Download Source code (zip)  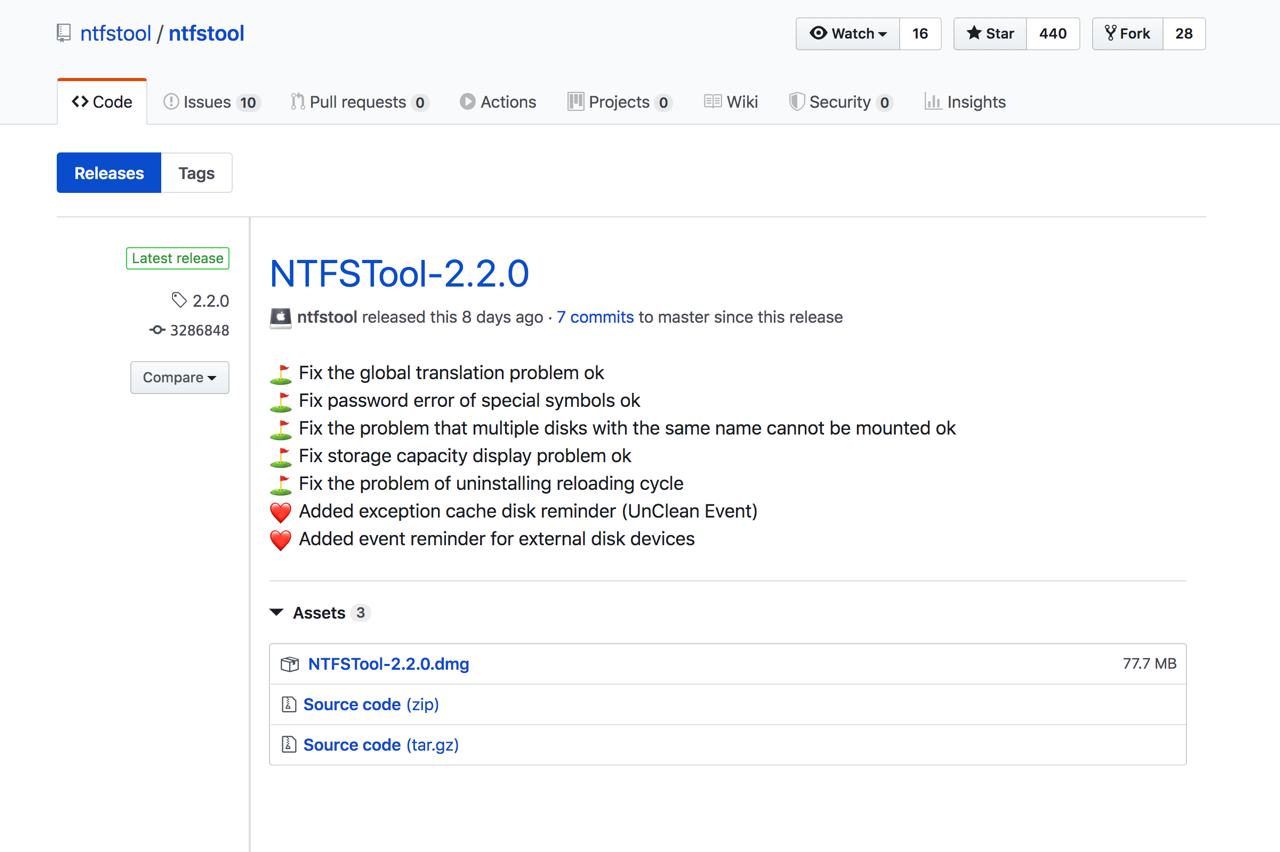click(371, 704)
